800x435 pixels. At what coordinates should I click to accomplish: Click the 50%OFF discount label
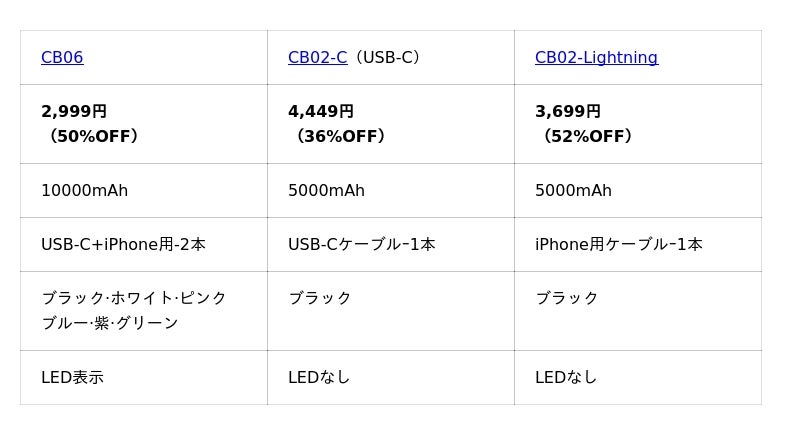(x=90, y=137)
